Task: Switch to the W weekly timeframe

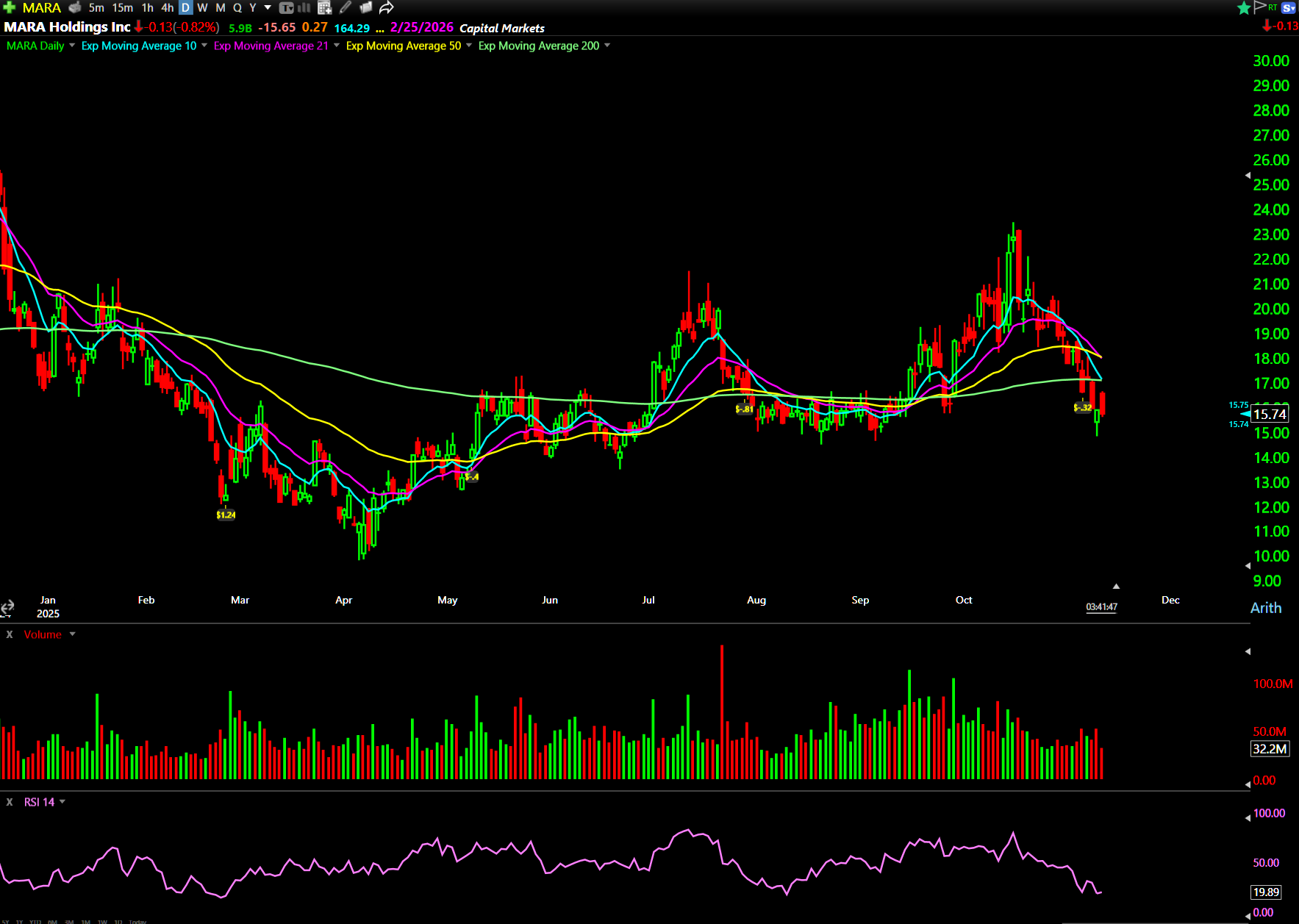Action: point(202,8)
